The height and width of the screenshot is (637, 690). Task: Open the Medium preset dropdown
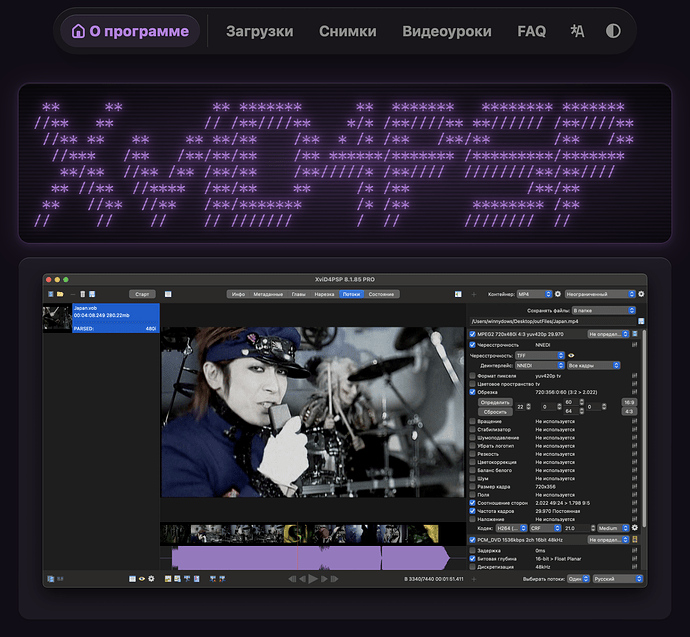613,528
